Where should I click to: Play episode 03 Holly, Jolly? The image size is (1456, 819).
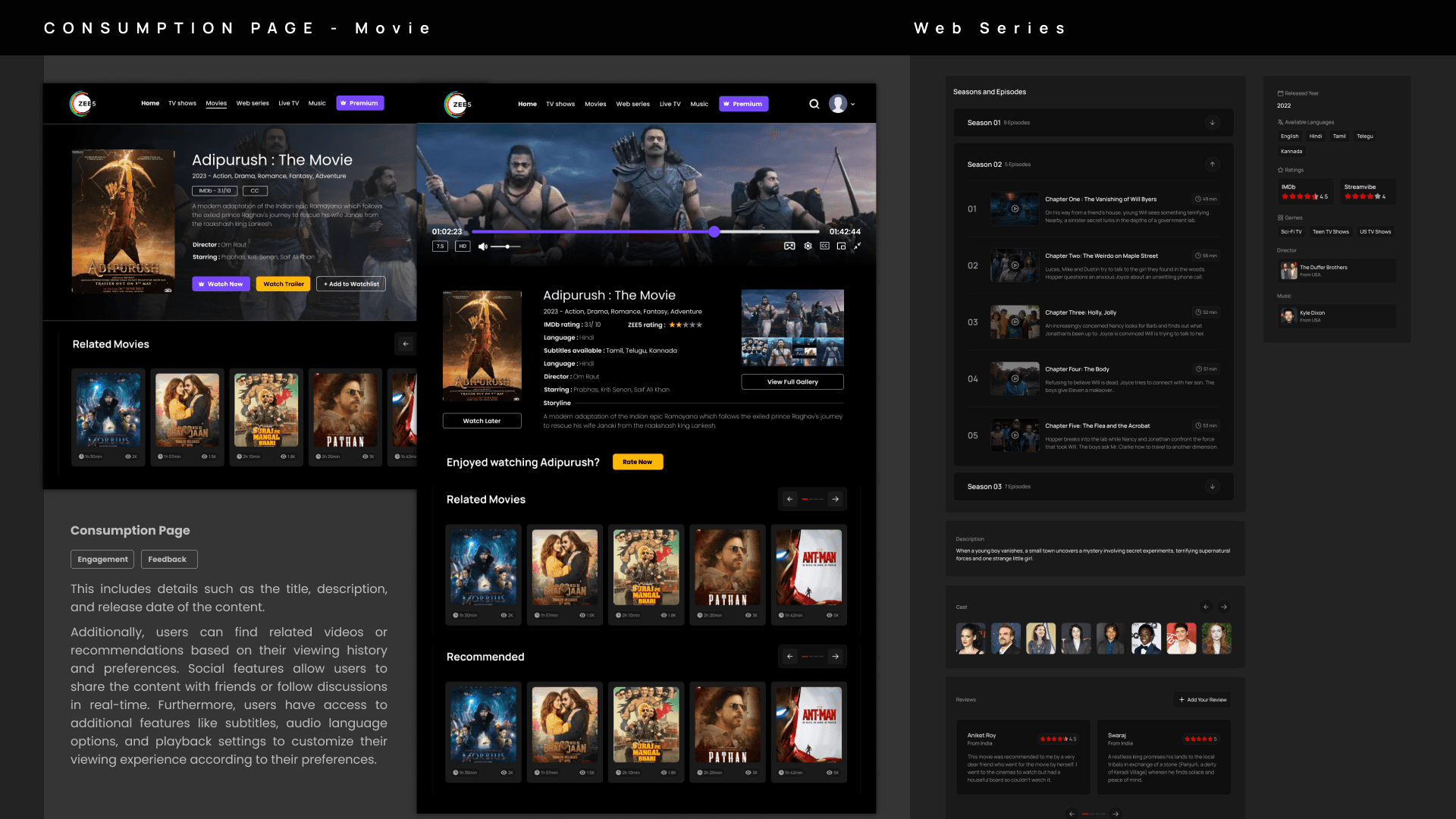(x=1015, y=322)
